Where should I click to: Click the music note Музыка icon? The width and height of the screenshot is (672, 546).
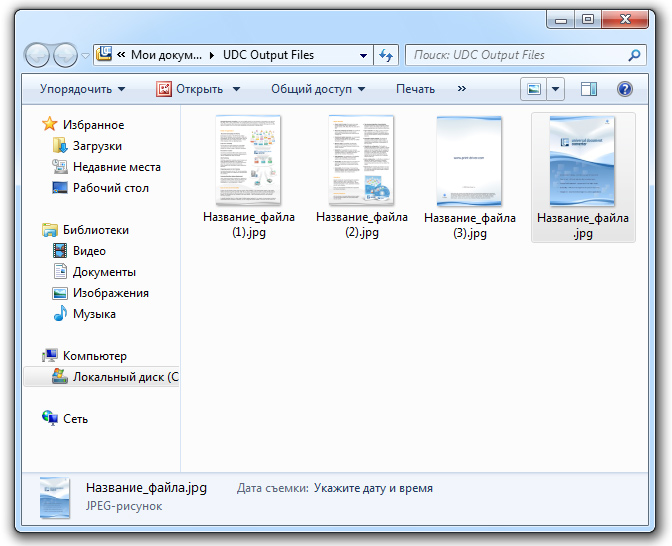coord(60,313)
